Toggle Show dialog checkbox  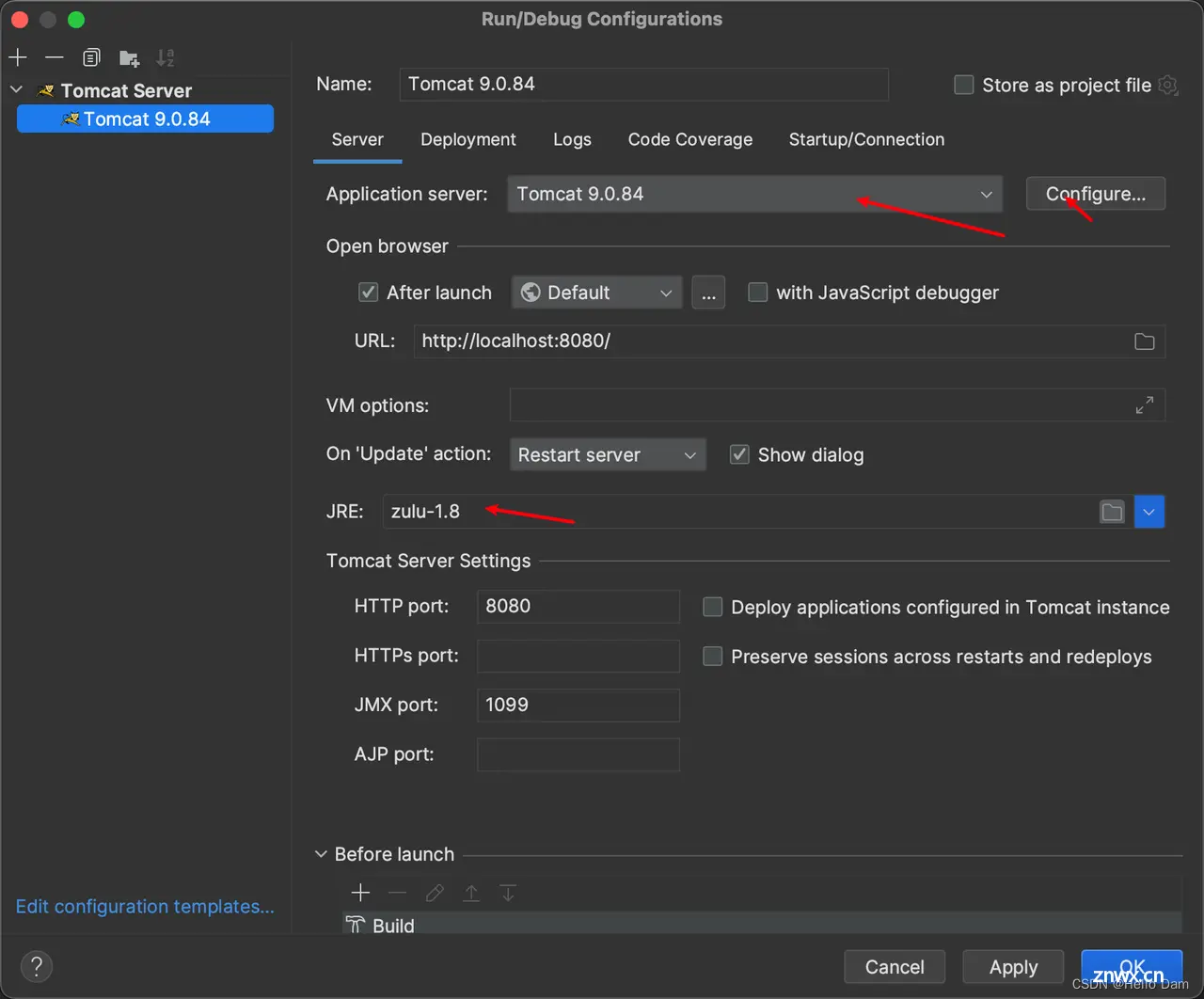740,455
